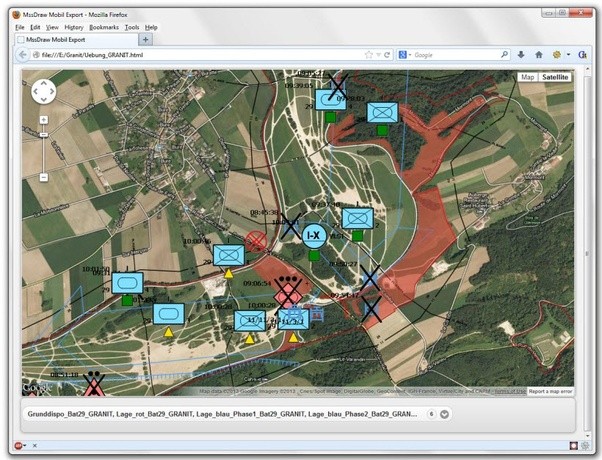
Task: Click the layer list text Grunddispo_Bat29_GRANIT
Action: [x=70, y=414]
